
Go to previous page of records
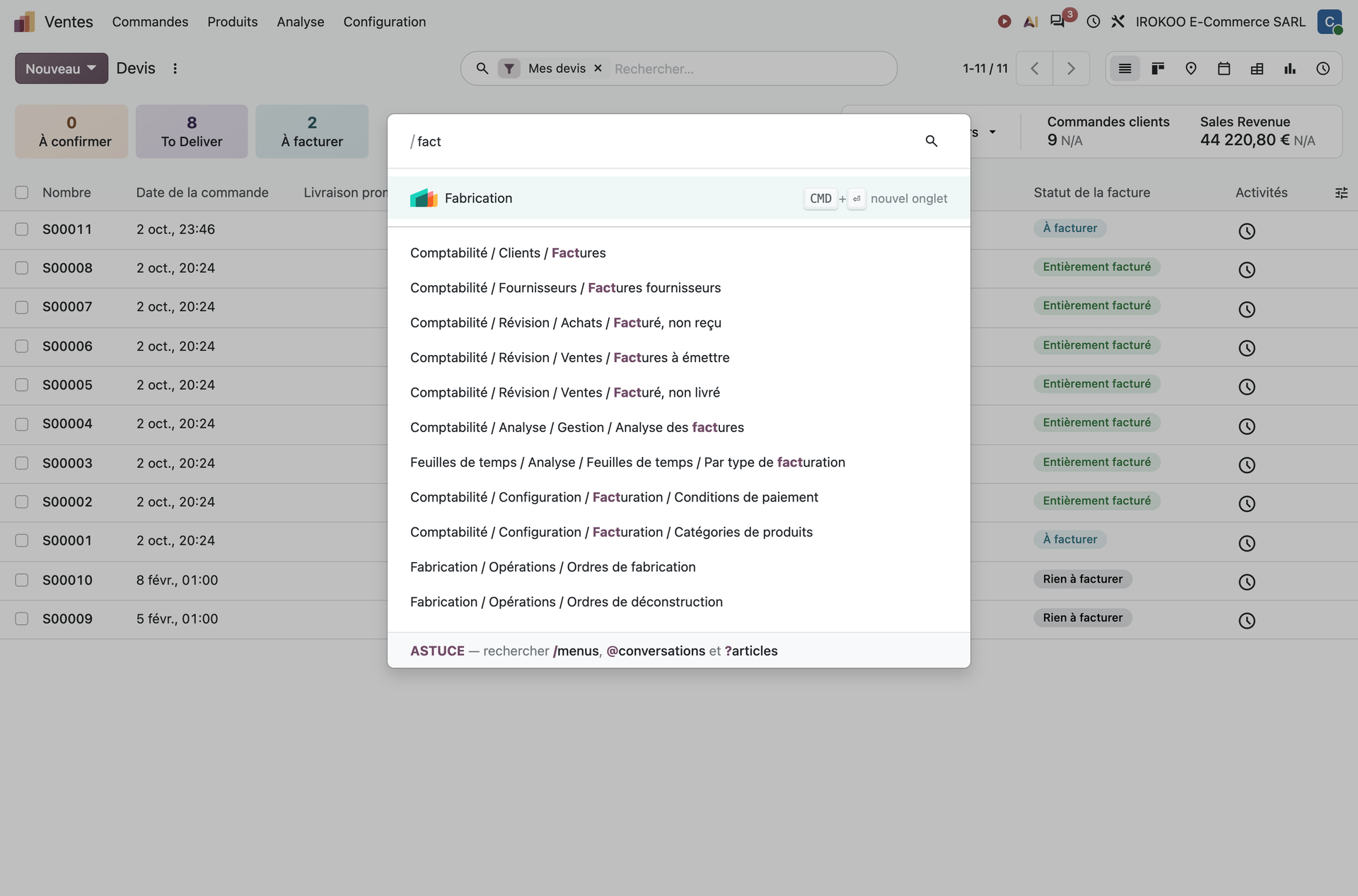click(x=1035, y=69)
